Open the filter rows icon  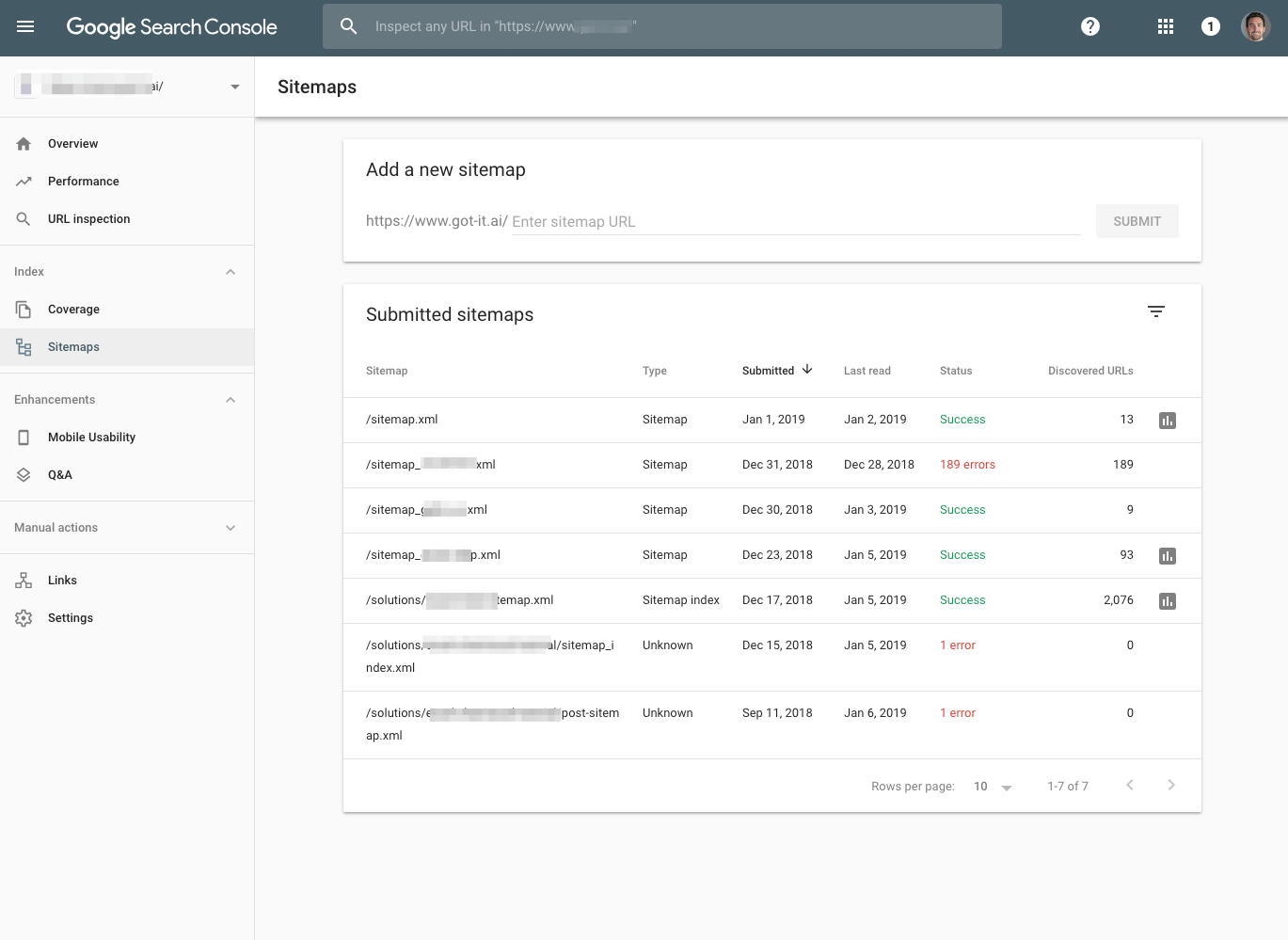click(1156, 311)
